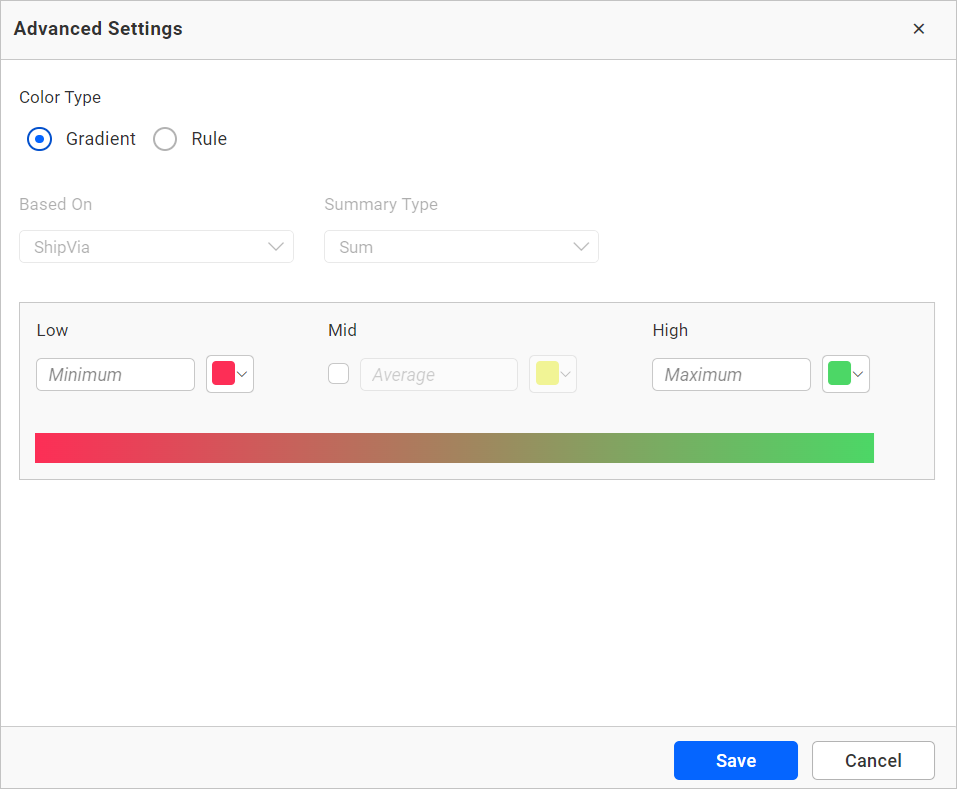The height and width of the screenshot is (789, 957).
Task: Expand the Low color dropdown arrow
Action: pyautogui.click(x=241, y=373)
